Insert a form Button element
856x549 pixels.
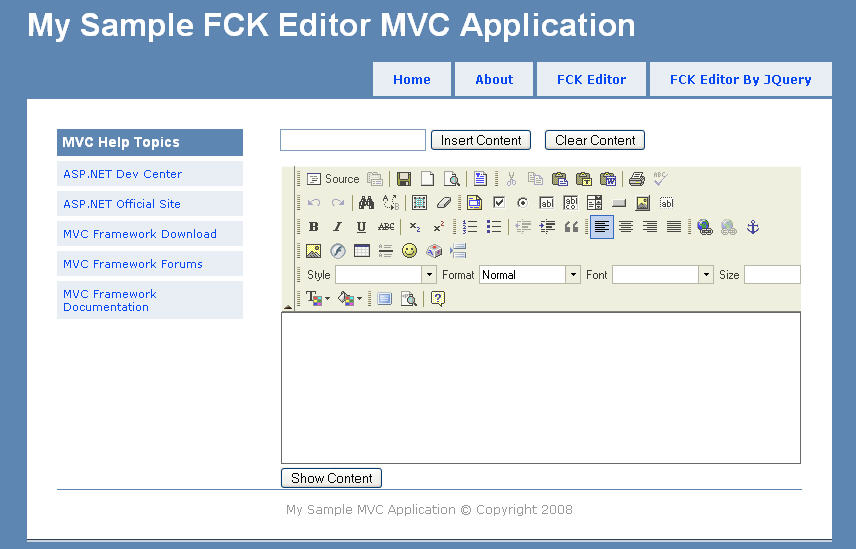(619, 203)
